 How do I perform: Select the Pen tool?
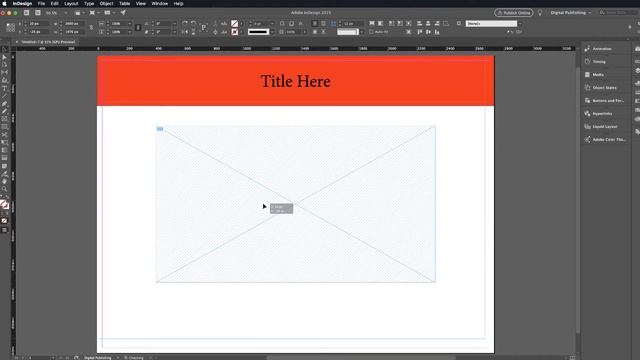(4, 104)
